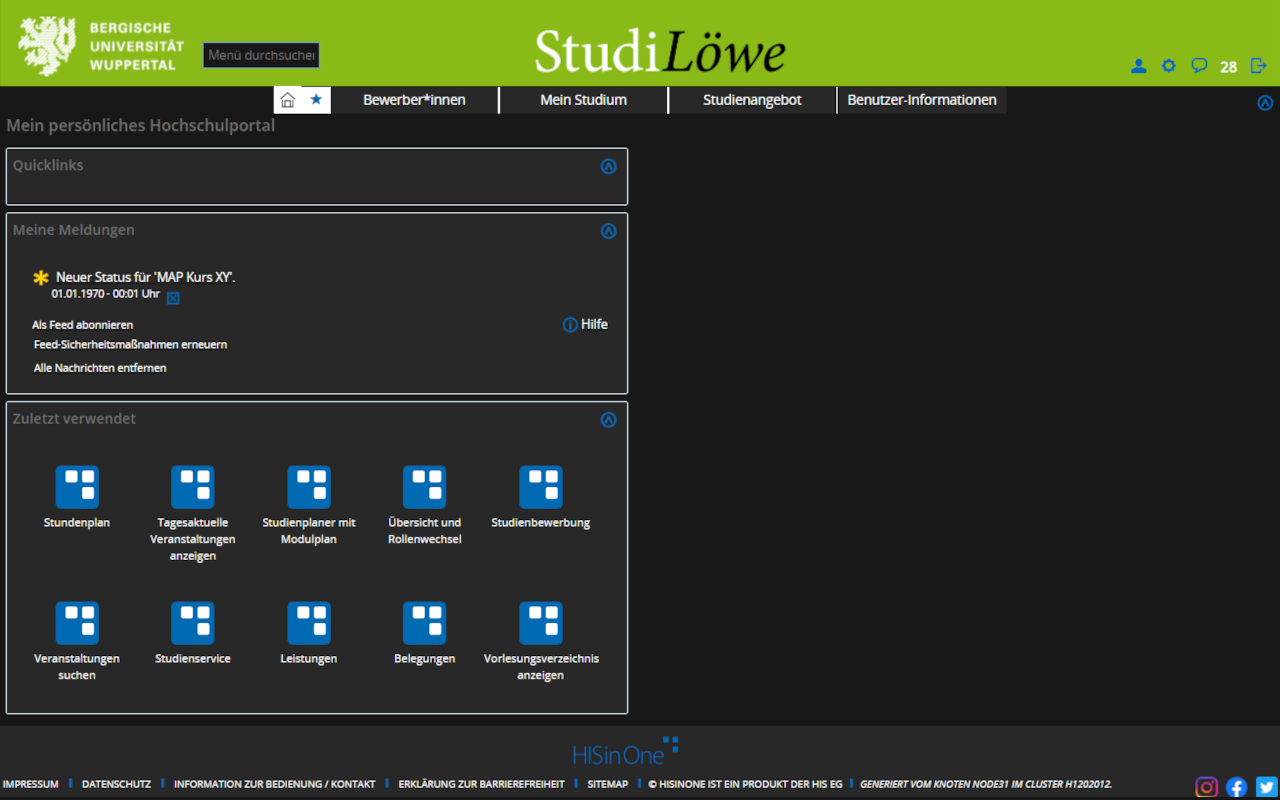Open the Veranstaltungen suchen tile icon

pyautogui.click(x=77, y=623)
